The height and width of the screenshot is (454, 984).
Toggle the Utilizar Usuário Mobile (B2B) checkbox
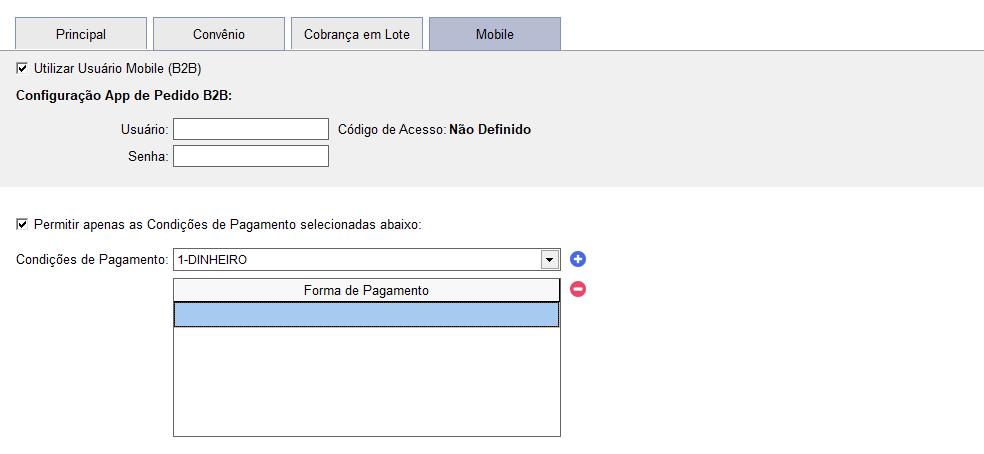click(x=23, y=68)
